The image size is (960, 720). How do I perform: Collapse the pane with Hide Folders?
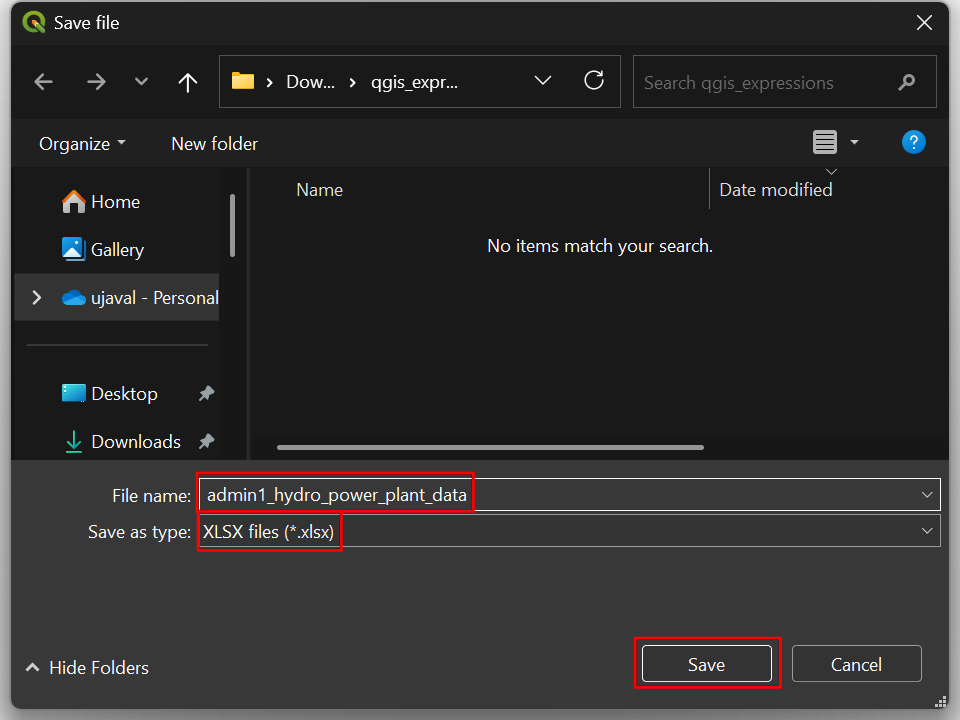87,667
